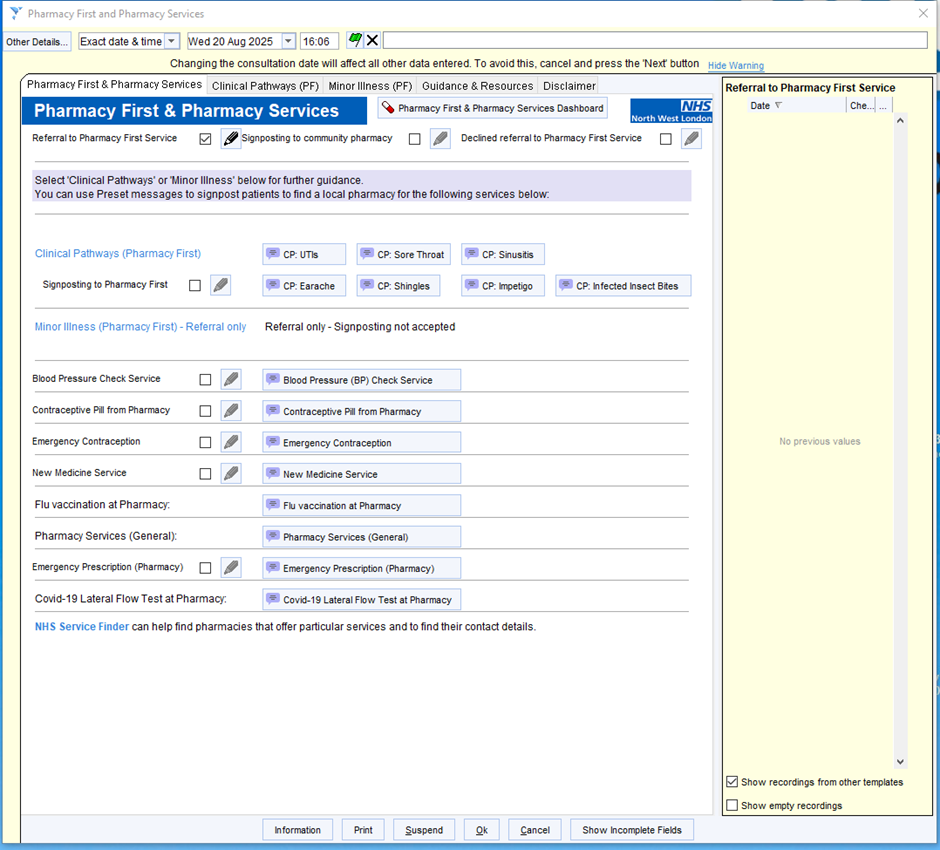940x850 pixels.
Task: Click pencil icon for Emergency Prescription (Pharmacy)
Action: click(231, 568)
